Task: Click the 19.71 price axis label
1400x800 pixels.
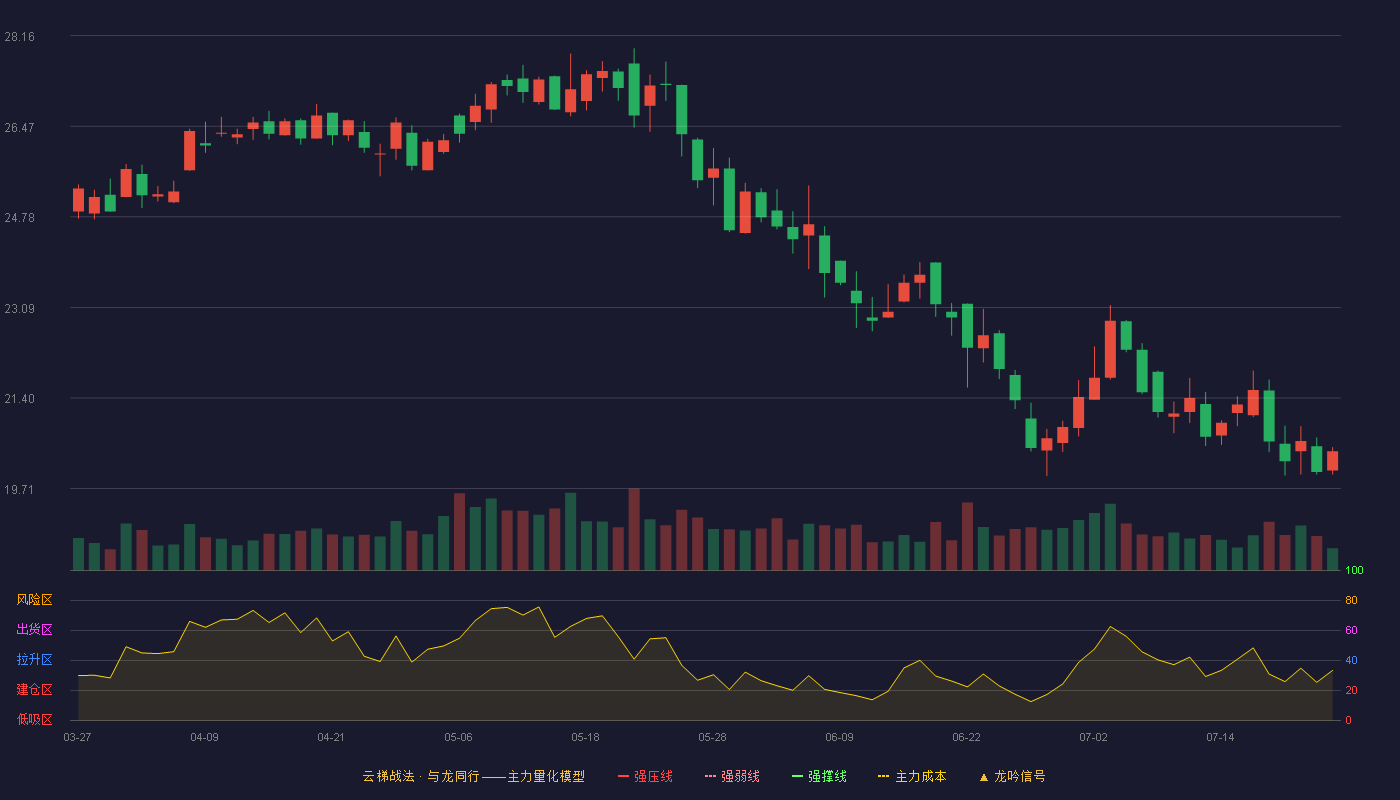Action: pos(19,490)
